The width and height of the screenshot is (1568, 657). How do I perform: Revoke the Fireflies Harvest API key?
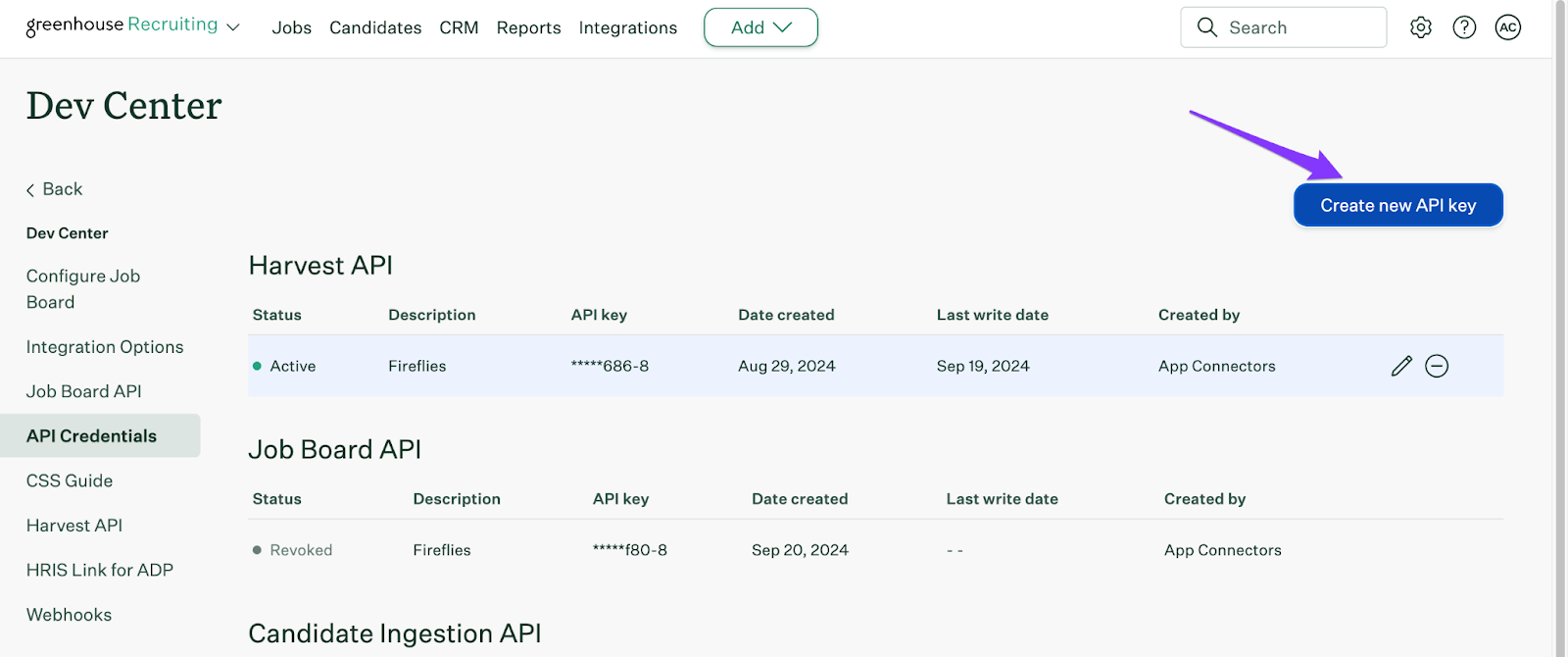[x=1437, y=366]
